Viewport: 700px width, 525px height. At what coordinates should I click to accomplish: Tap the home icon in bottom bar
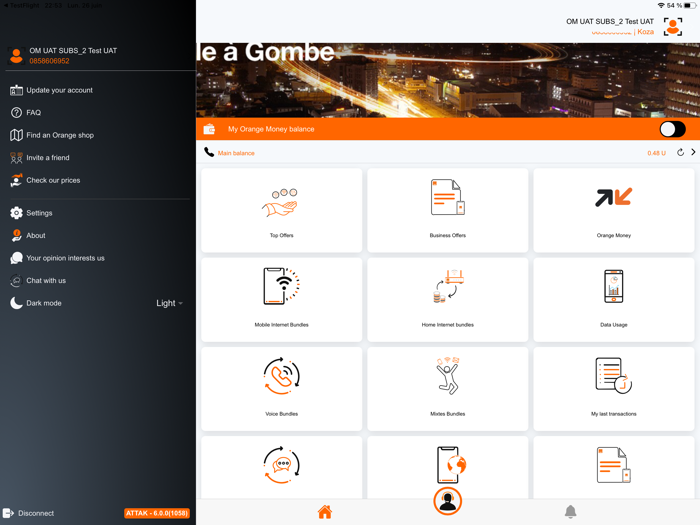325,512
